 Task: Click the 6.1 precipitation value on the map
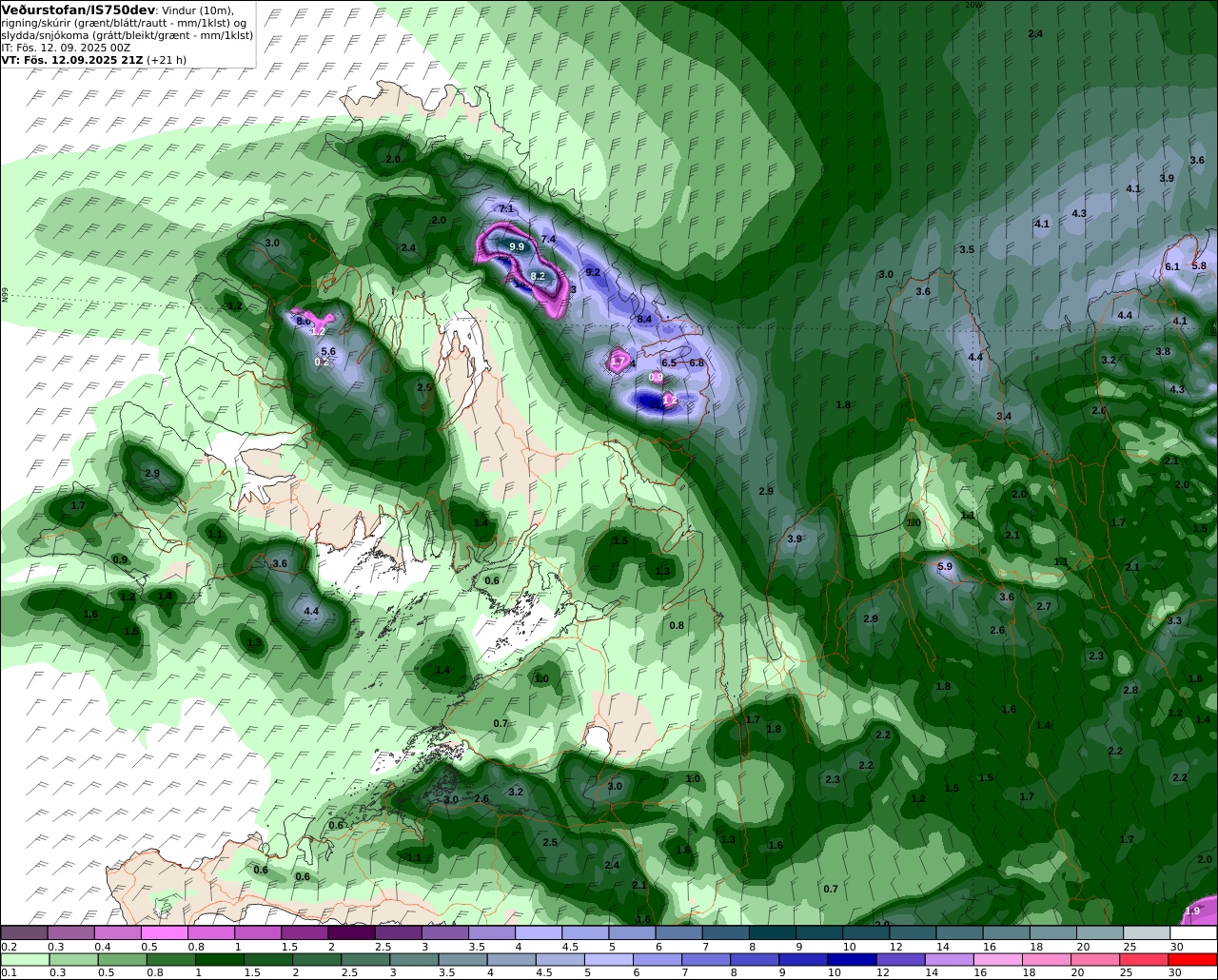point(1172,266)
